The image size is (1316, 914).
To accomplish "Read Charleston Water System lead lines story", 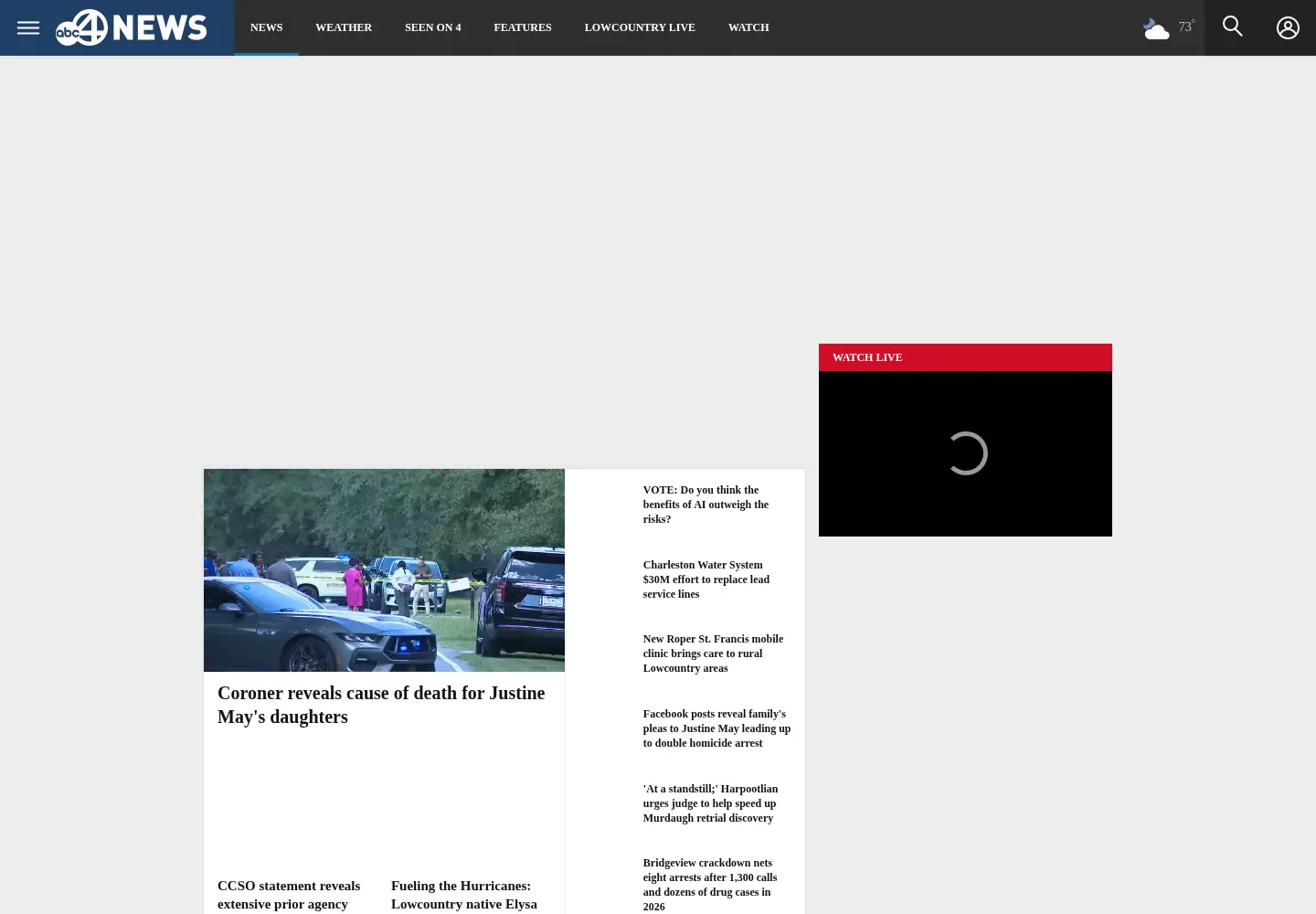I will [x=706, y=579].
